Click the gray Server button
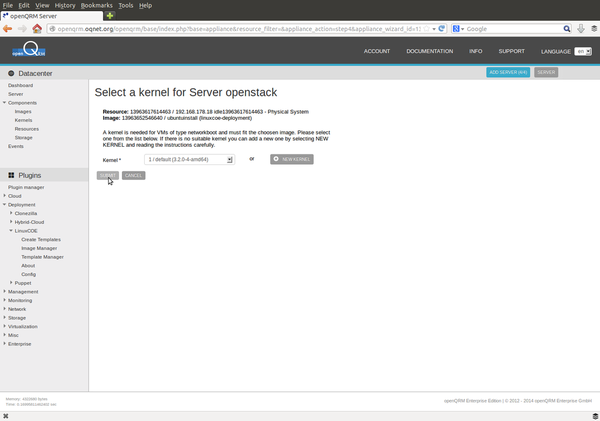The height and width of the screenshot is (421, 600). tap(546, 72)
